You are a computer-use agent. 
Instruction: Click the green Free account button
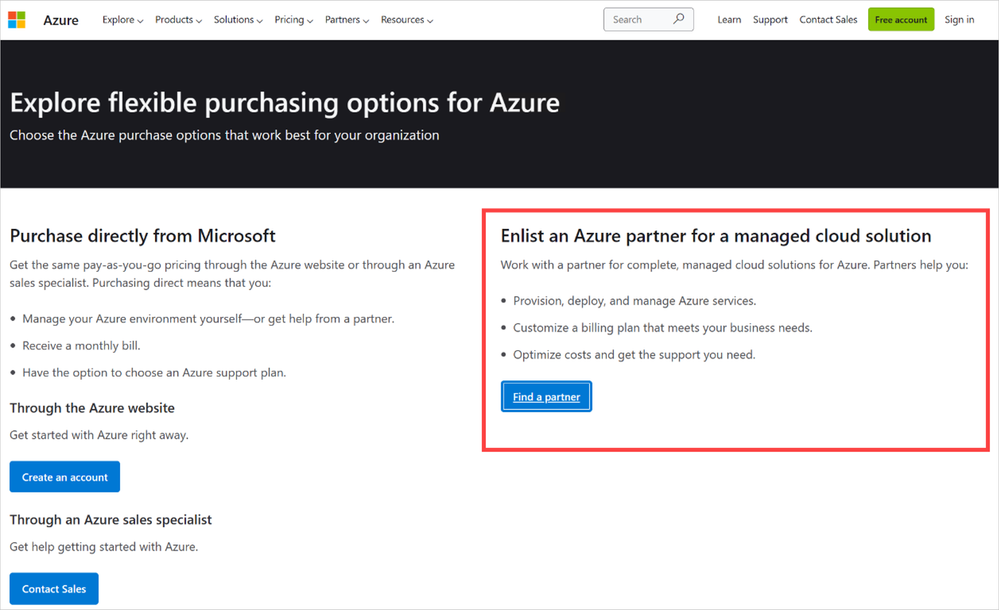(x=901, y=20)
